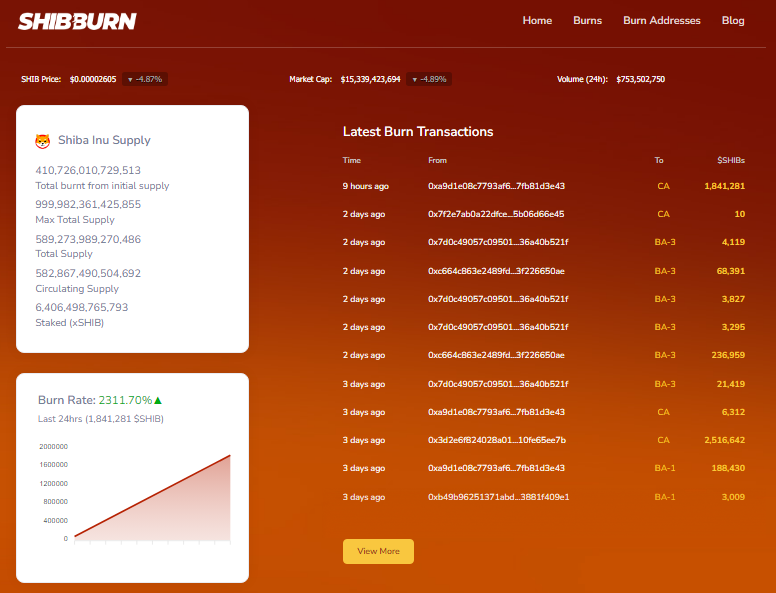Click the staked xSHIB value 6,406,498,765,793
This screenshot has height=593, width=776.
coord(82,307)
